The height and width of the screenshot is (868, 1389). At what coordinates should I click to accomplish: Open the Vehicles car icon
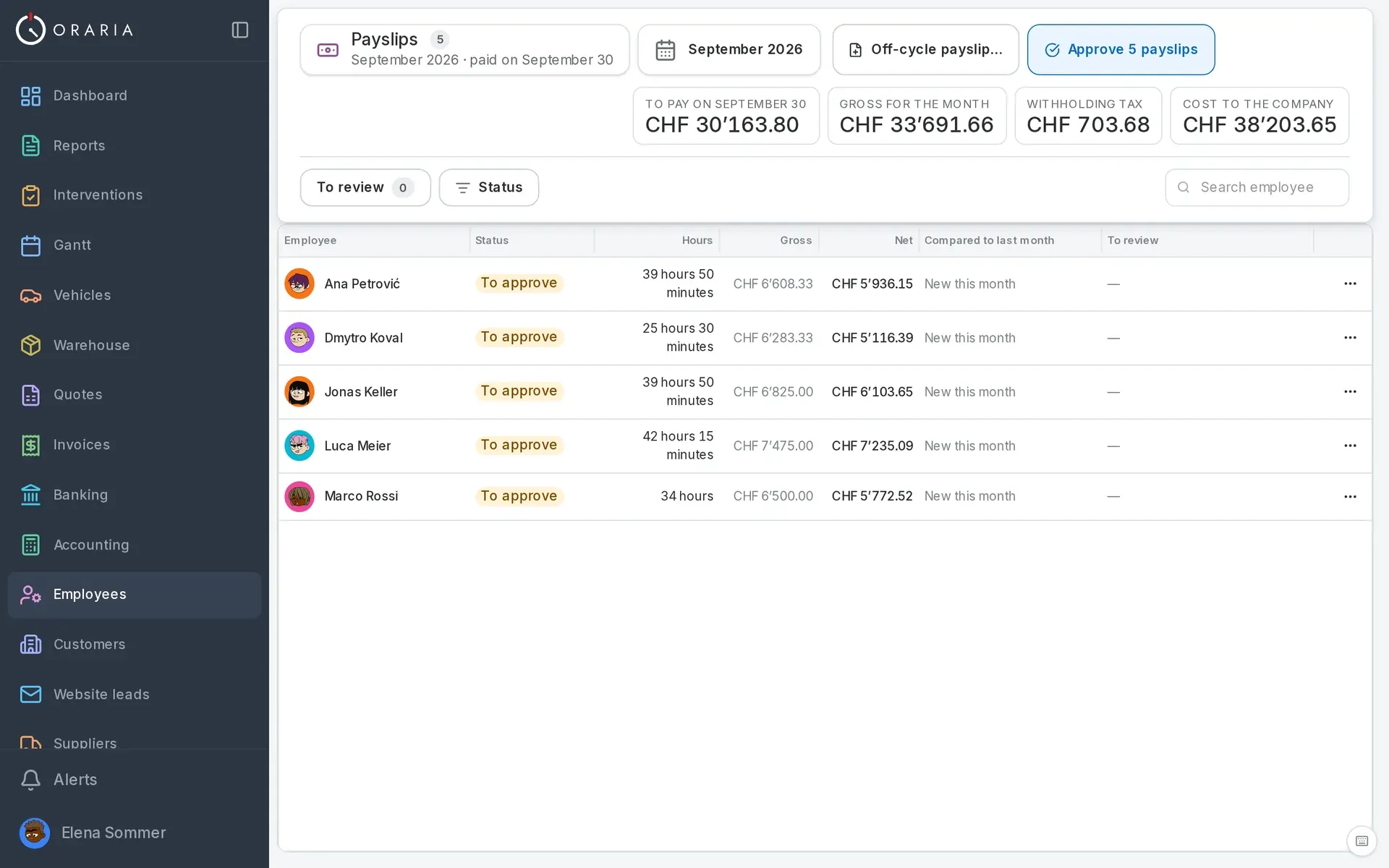(30, 295)
